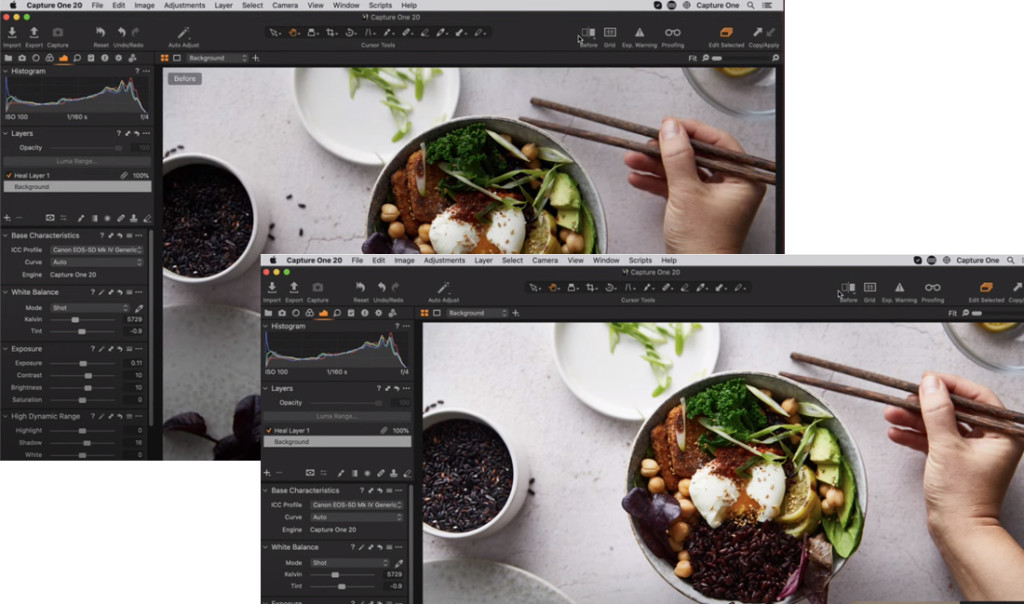The height and width of the screenshot is (604, 1024).
Task: Collapse Base Characteristics in the back window
Action: coord(6,235)
